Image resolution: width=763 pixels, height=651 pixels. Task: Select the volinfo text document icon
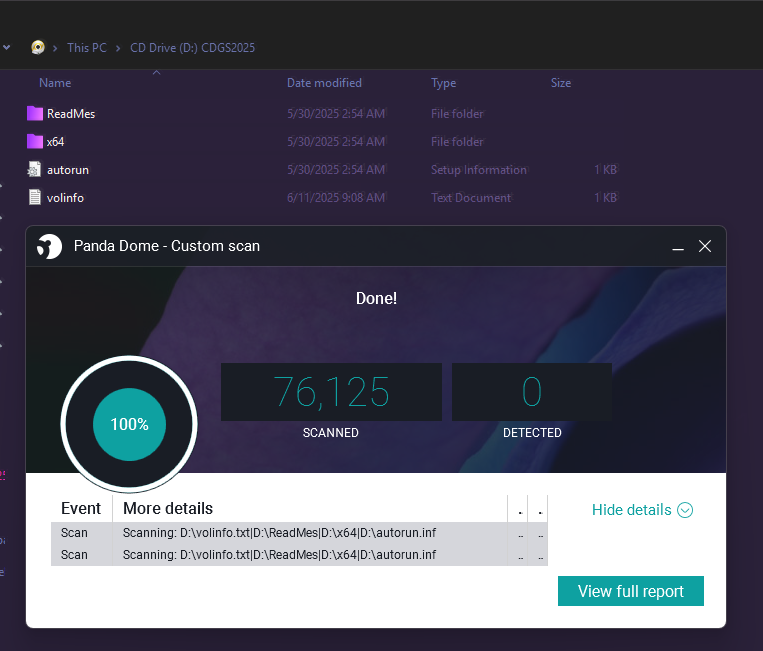[x=35, y=198]
